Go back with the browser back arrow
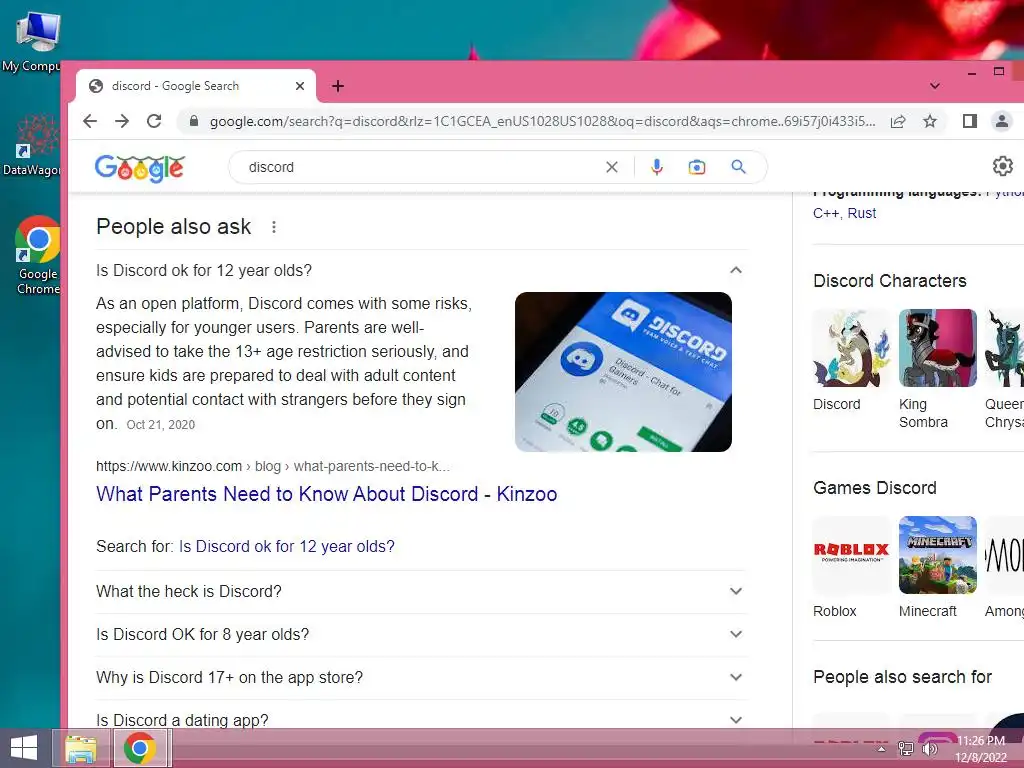Viewport: 1024px width, 768px height. (90, 121)
